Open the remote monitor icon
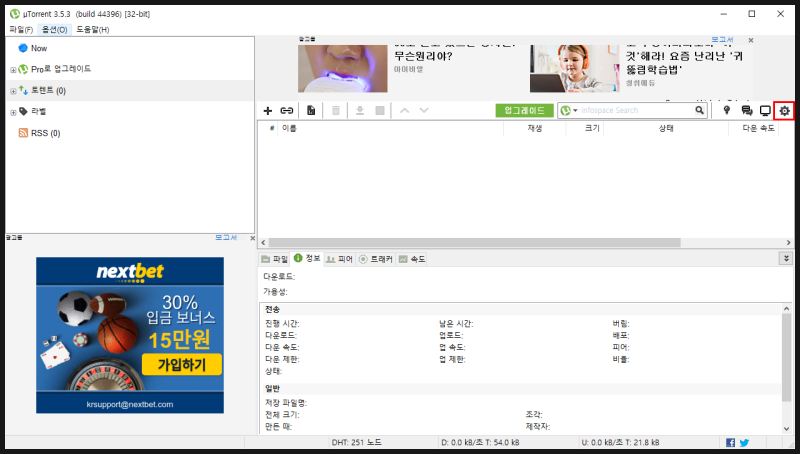Screen dimensions: 800x454 click(x=765, y=110)
